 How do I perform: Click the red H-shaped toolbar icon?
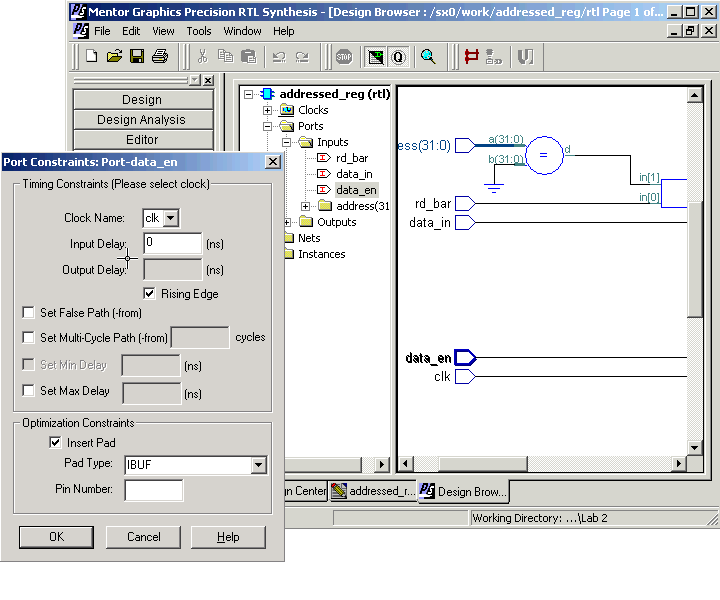pos(472,56)
